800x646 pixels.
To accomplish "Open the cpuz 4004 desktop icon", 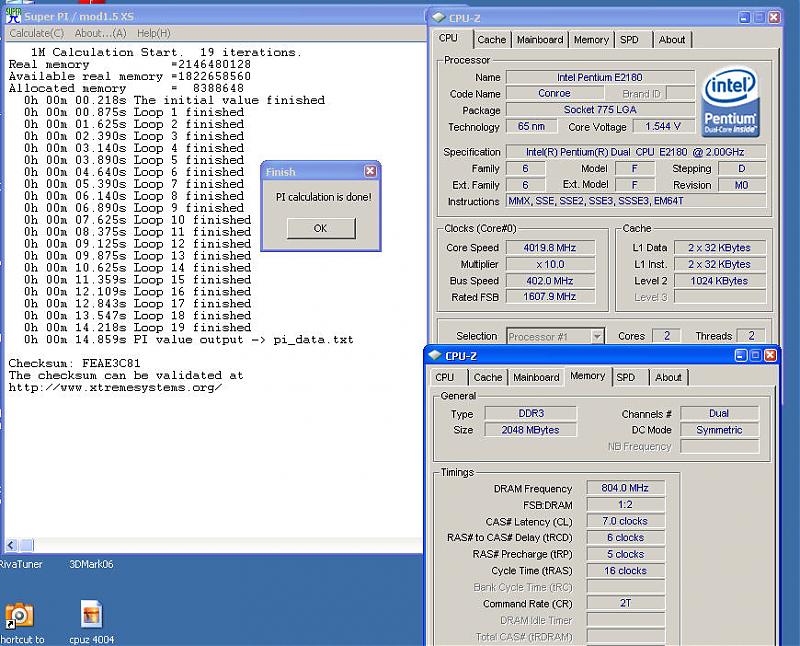I will tap(91, 617).
